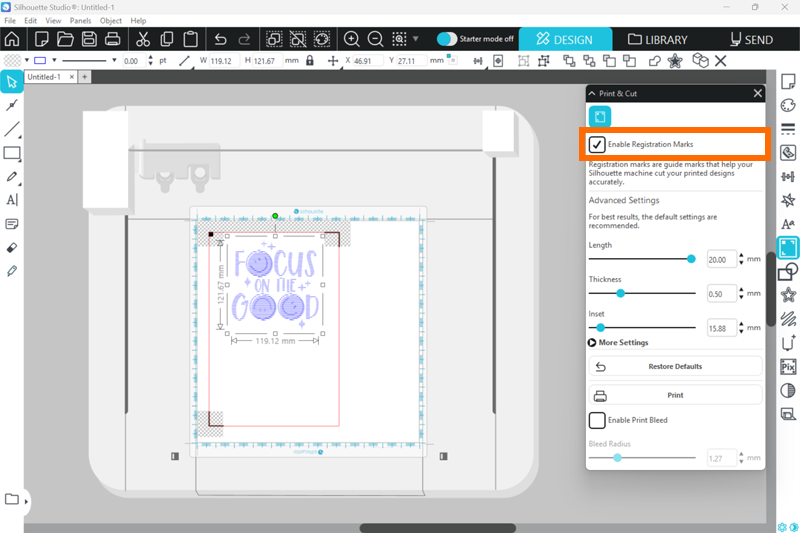
Task: Switch to the LIBRARY tab
Action: click(658, 40)
